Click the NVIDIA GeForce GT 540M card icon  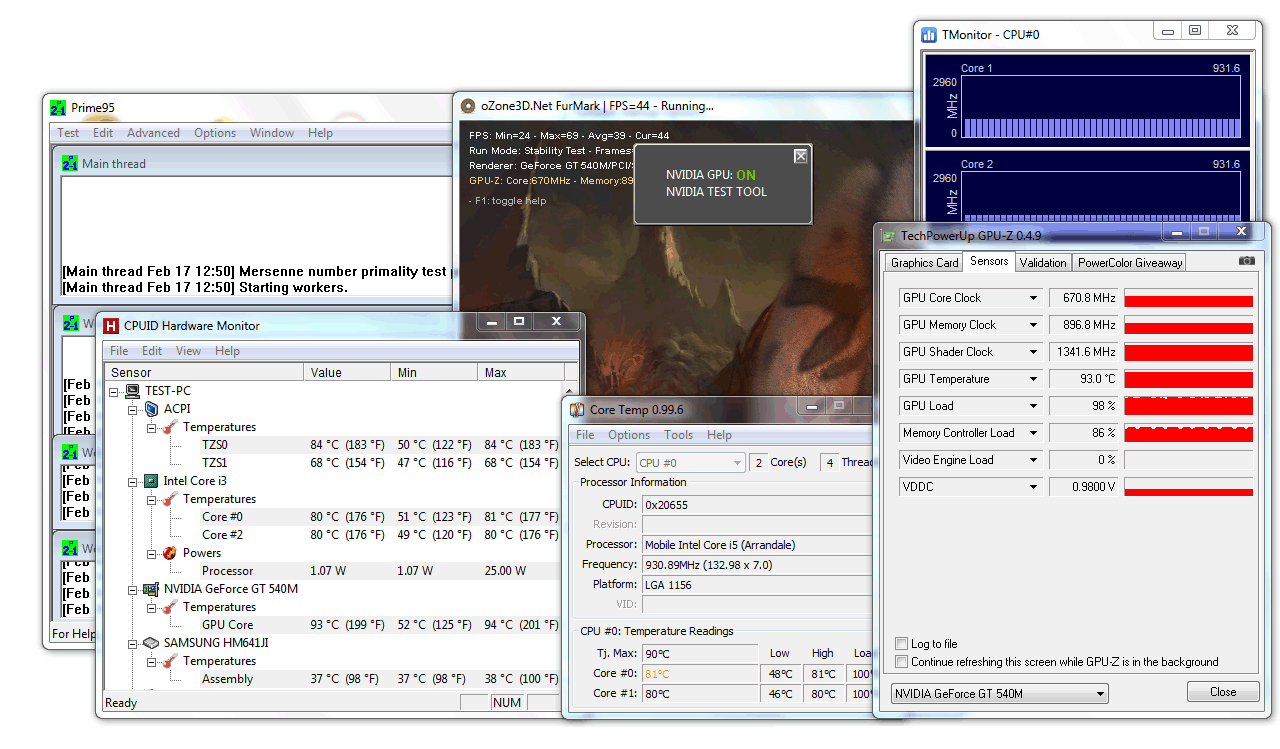(151, 589)
